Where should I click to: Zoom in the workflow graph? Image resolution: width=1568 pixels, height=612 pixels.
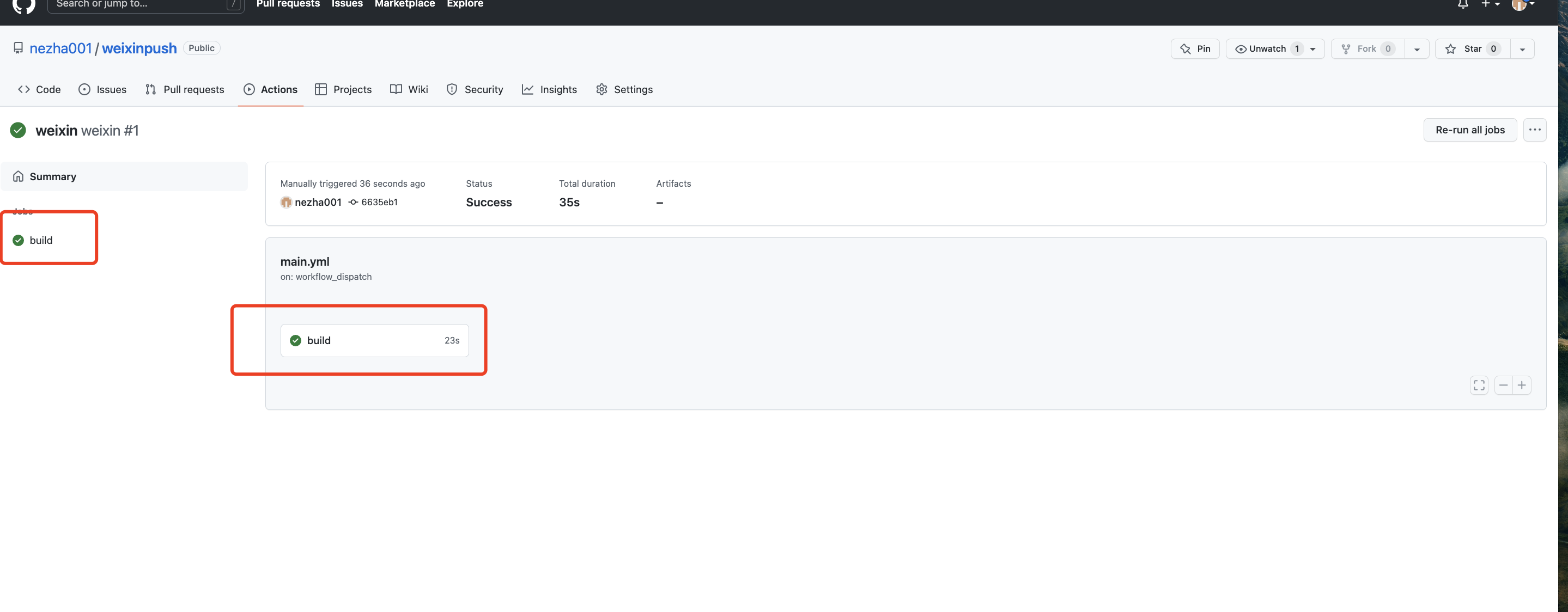click(1522, 385)
